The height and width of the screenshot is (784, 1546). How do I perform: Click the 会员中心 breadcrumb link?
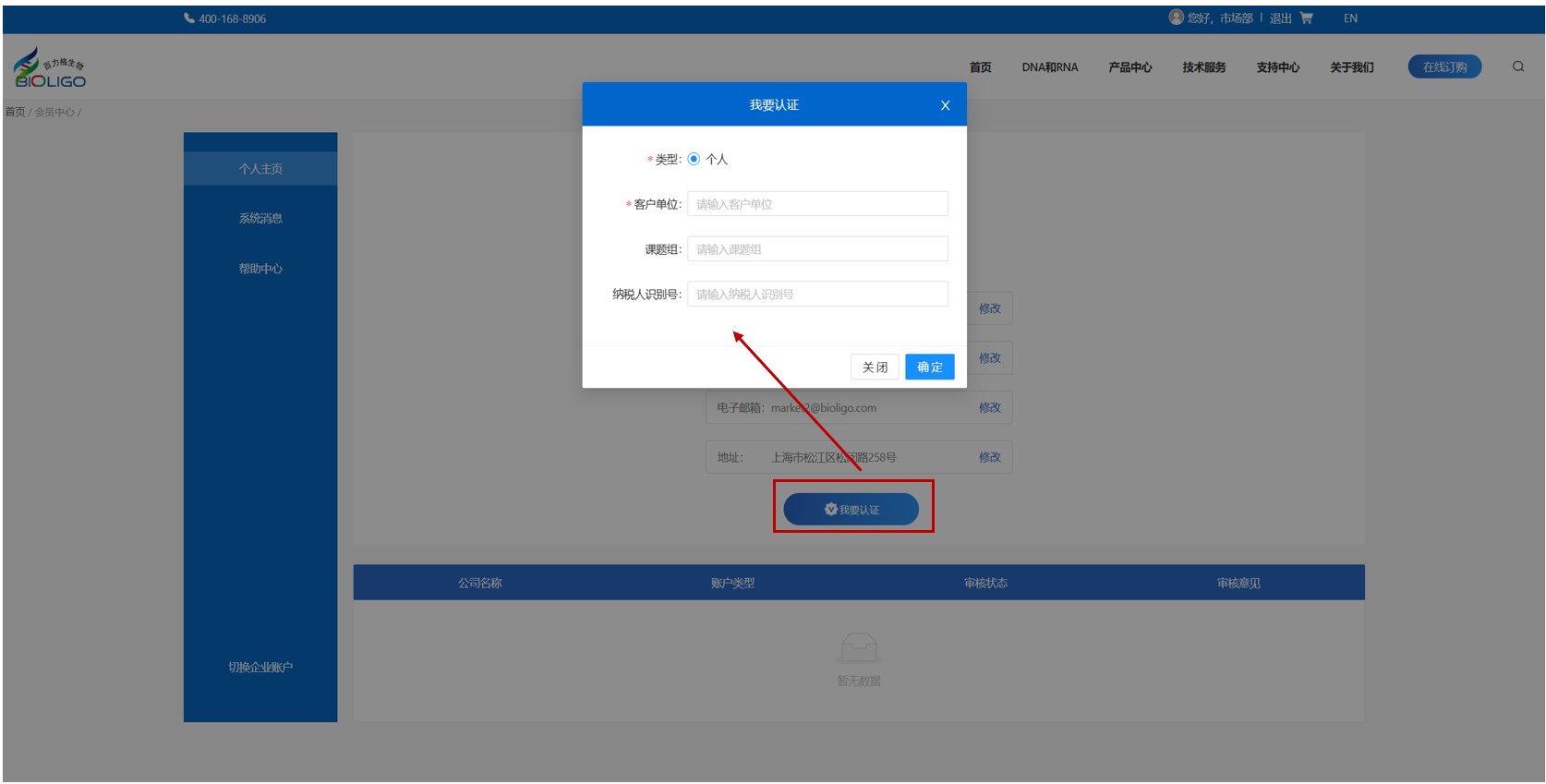(54, 112)
